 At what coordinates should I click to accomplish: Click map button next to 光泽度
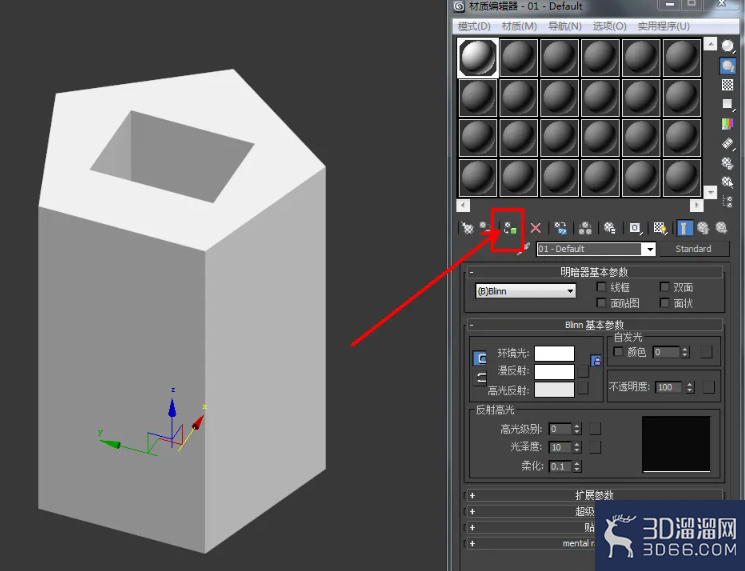594,447
